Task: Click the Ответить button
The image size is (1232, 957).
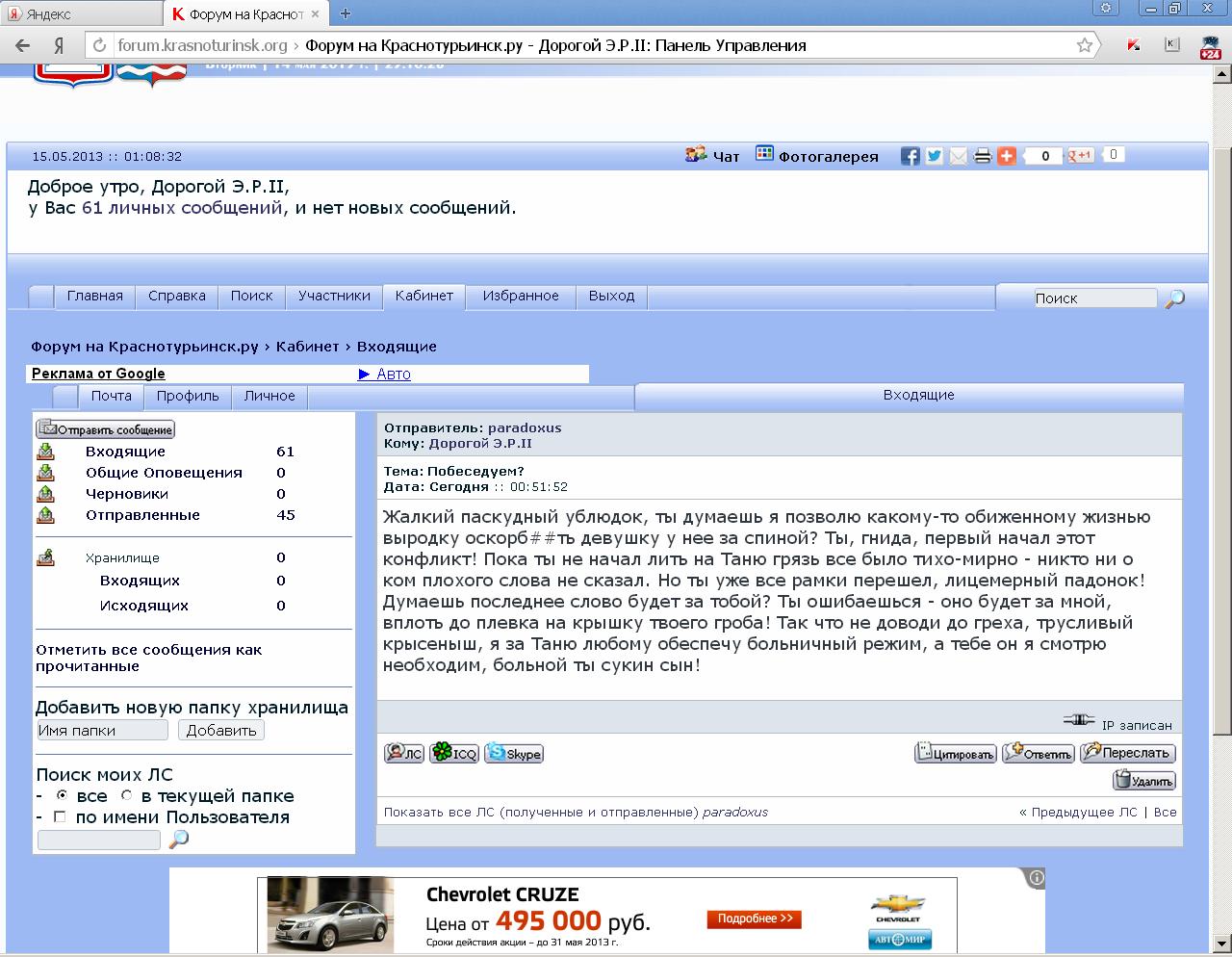Action: (1038, 754)
